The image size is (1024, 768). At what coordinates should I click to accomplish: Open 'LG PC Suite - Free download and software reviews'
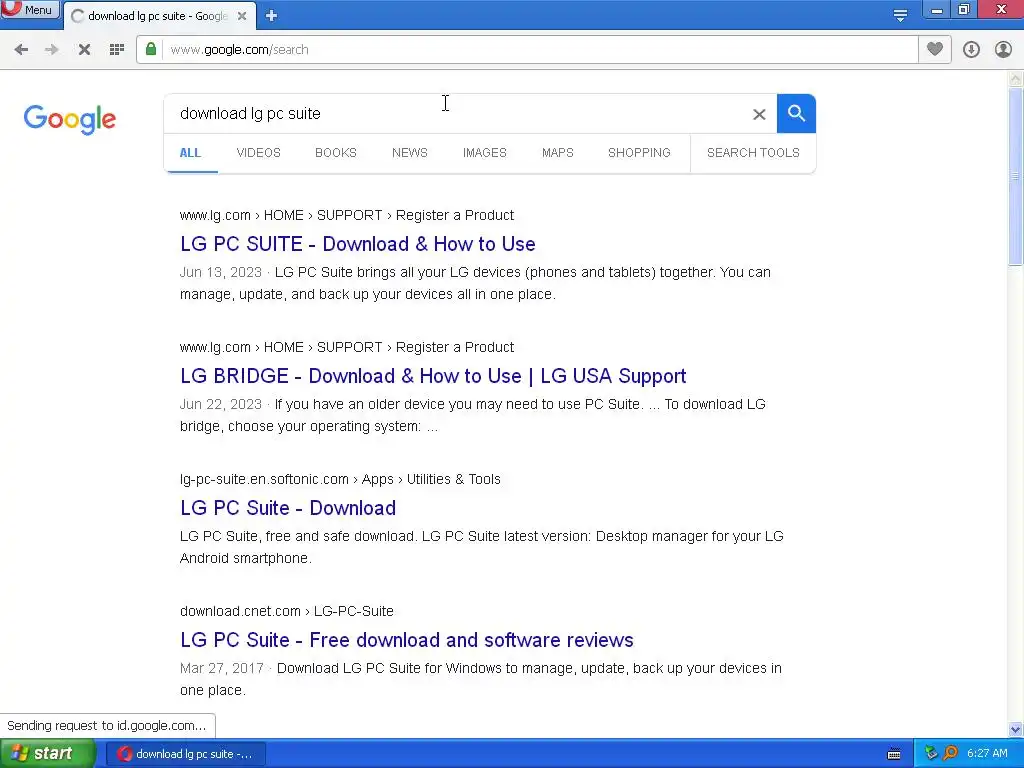pos(407,640)
